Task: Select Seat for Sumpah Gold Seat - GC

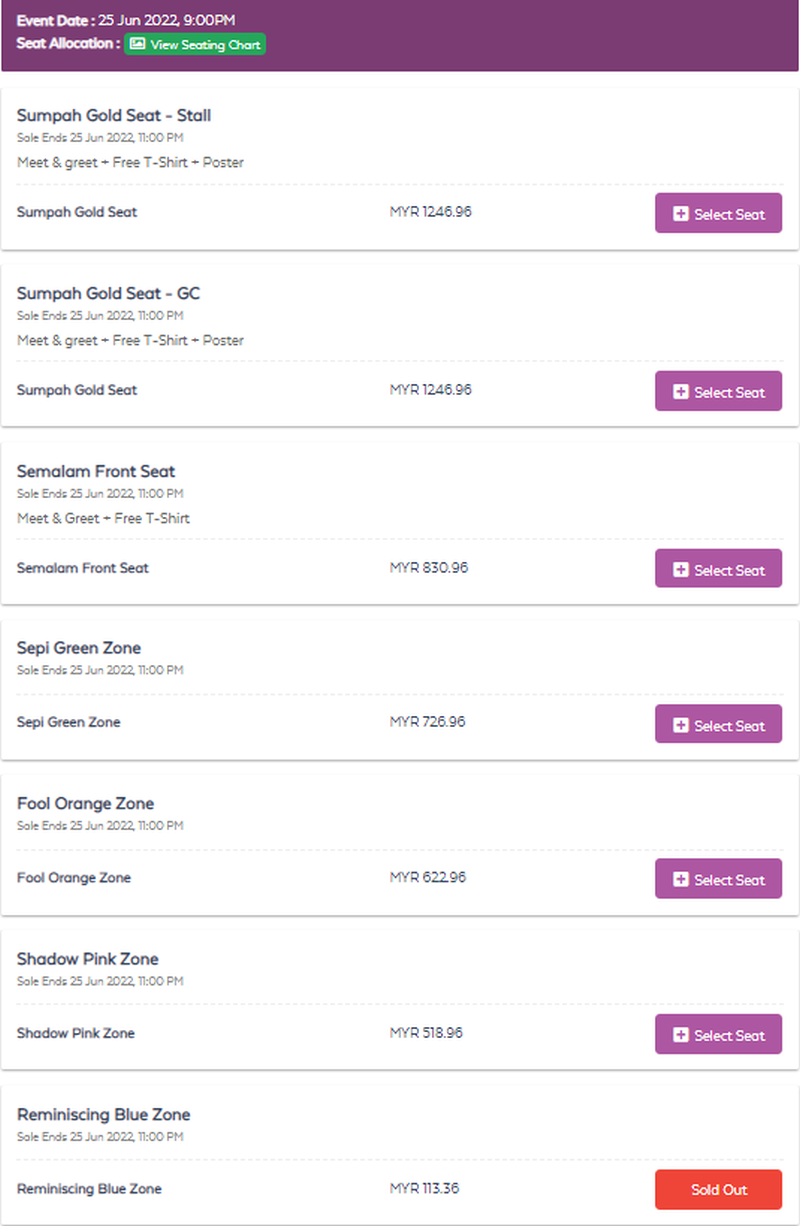Action: tap(718, 391)
